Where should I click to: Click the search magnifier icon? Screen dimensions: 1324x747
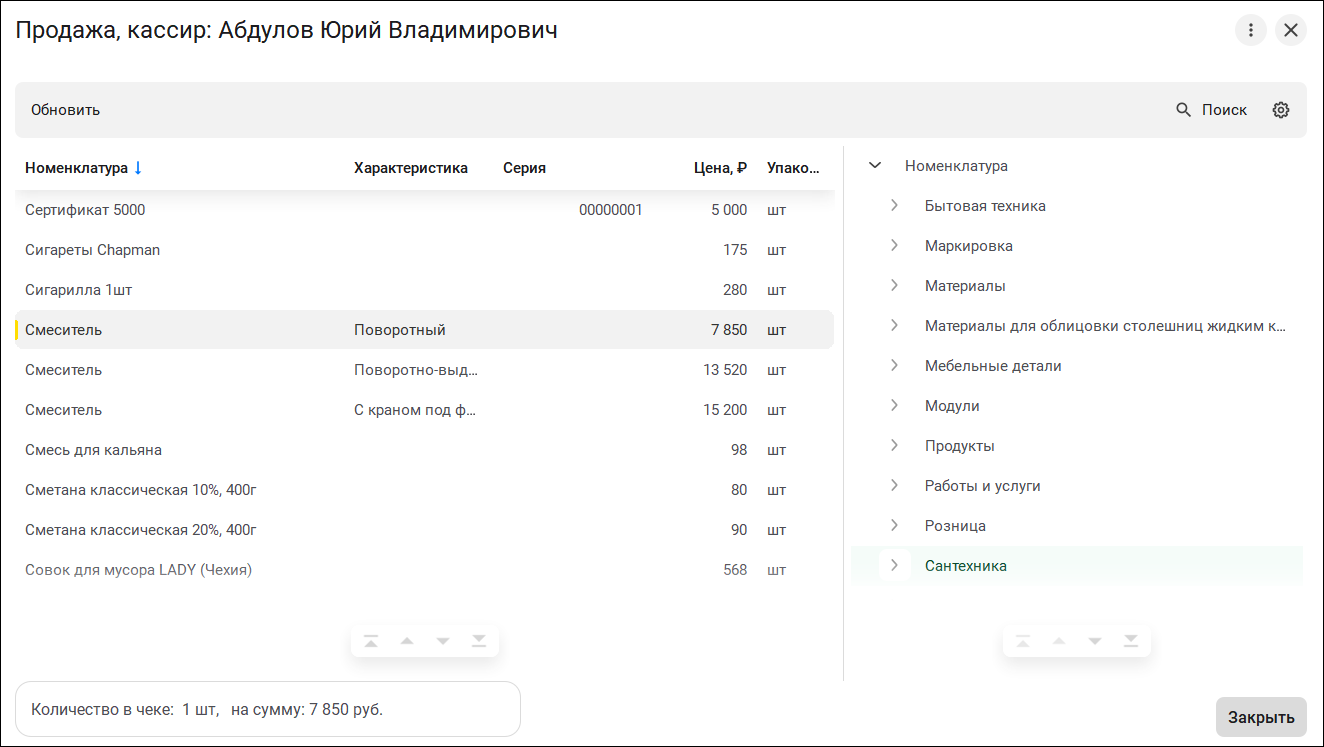[x=1183, y=110]
